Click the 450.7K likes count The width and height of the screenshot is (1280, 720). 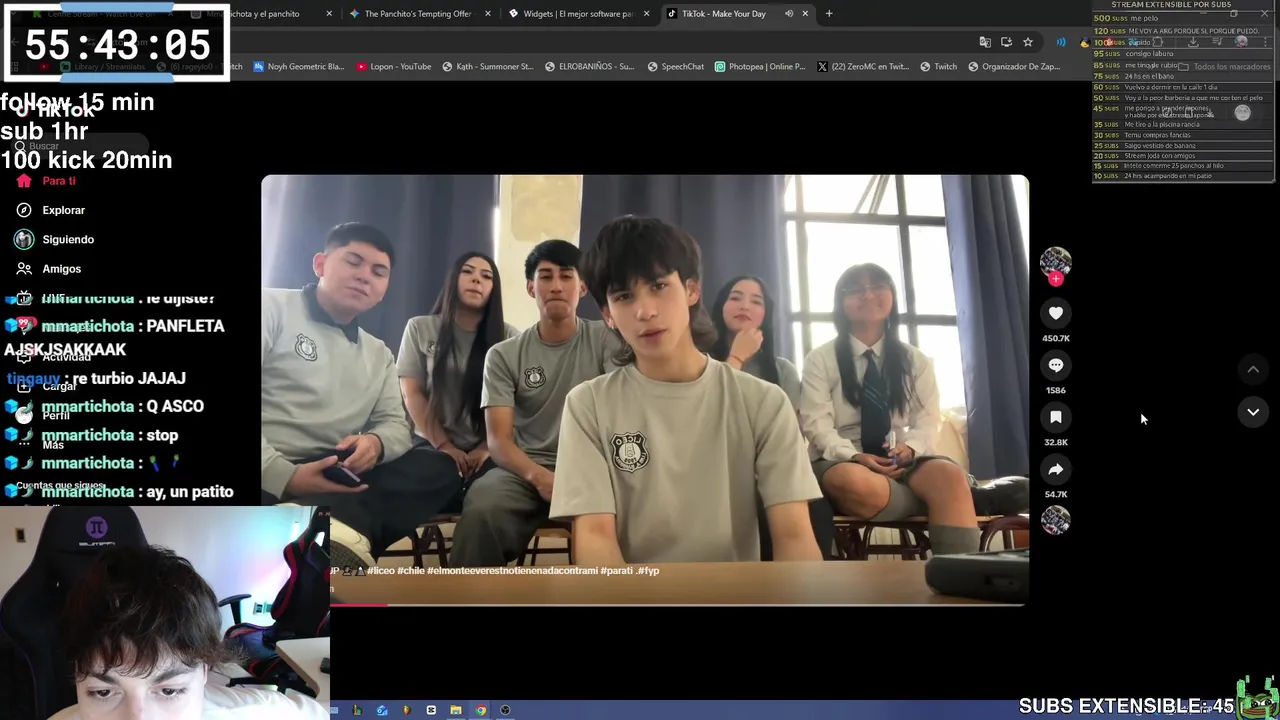[x=1055, y=339]
